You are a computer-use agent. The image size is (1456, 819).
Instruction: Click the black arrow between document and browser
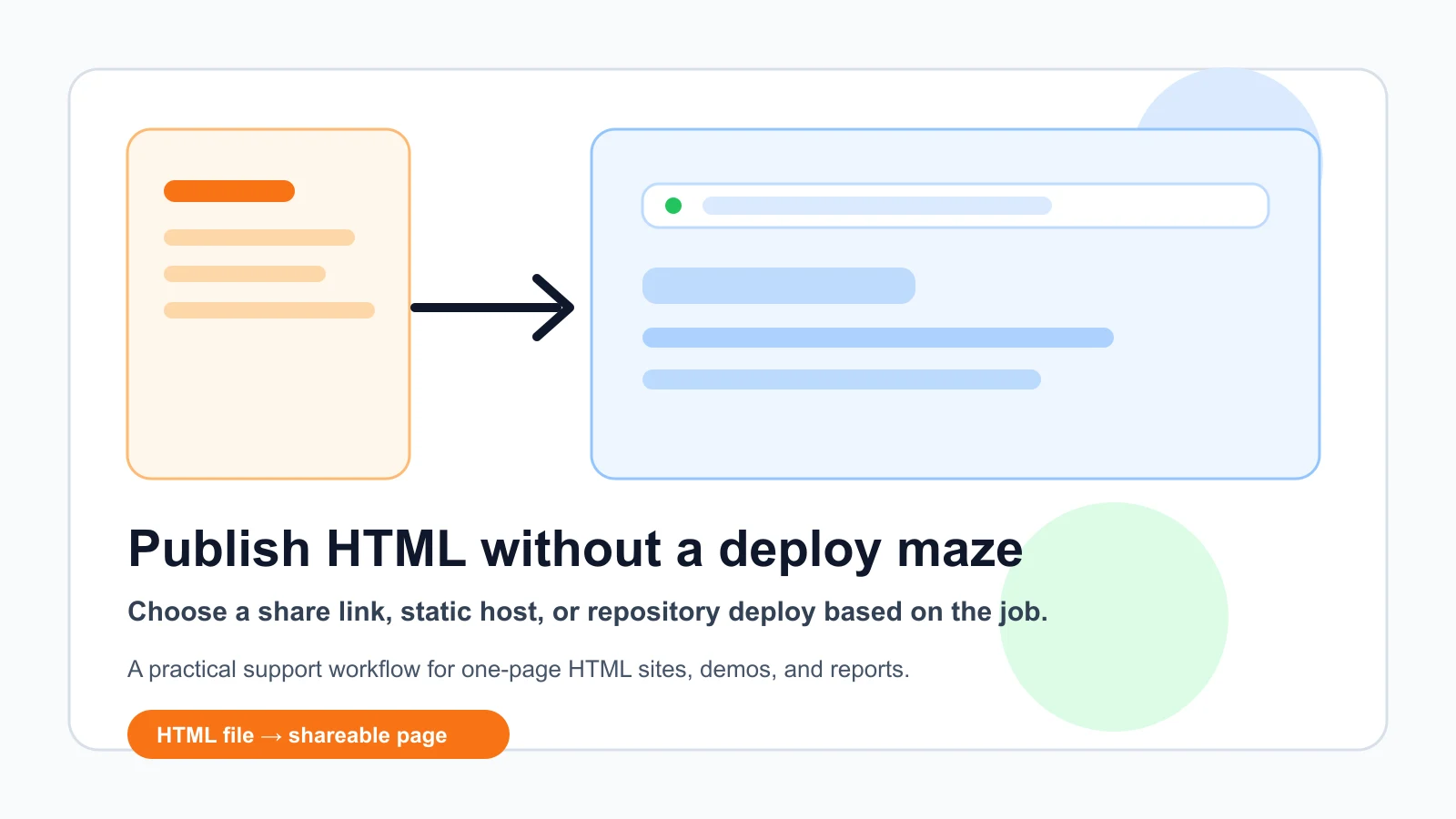coord(492,308)
